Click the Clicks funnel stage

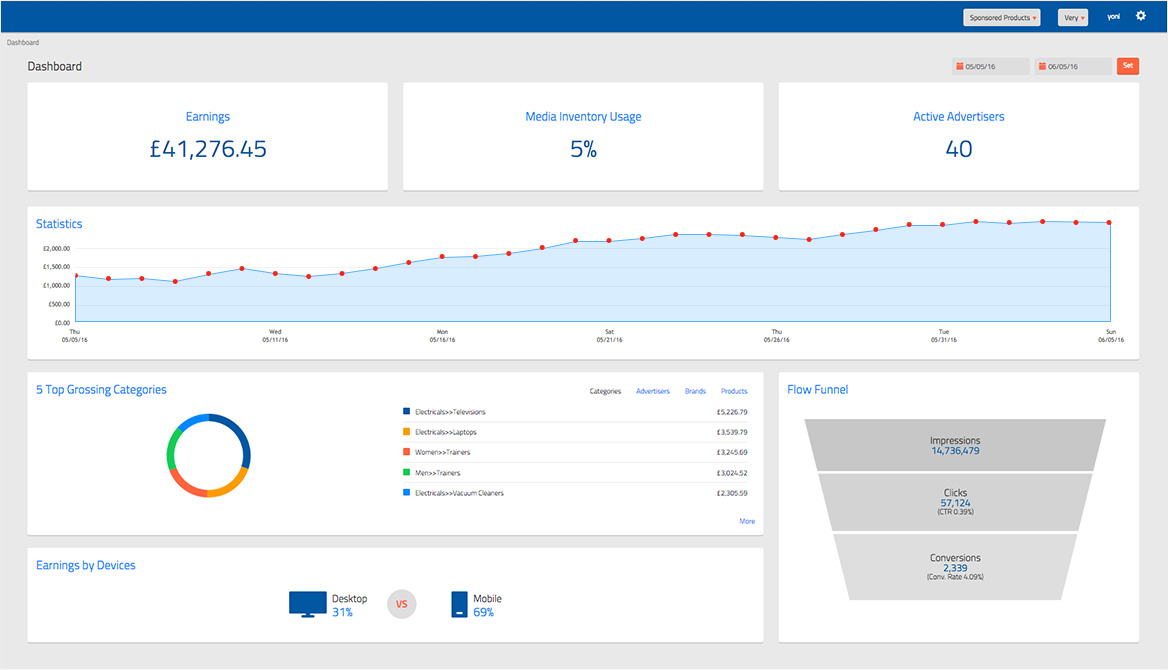955,502
